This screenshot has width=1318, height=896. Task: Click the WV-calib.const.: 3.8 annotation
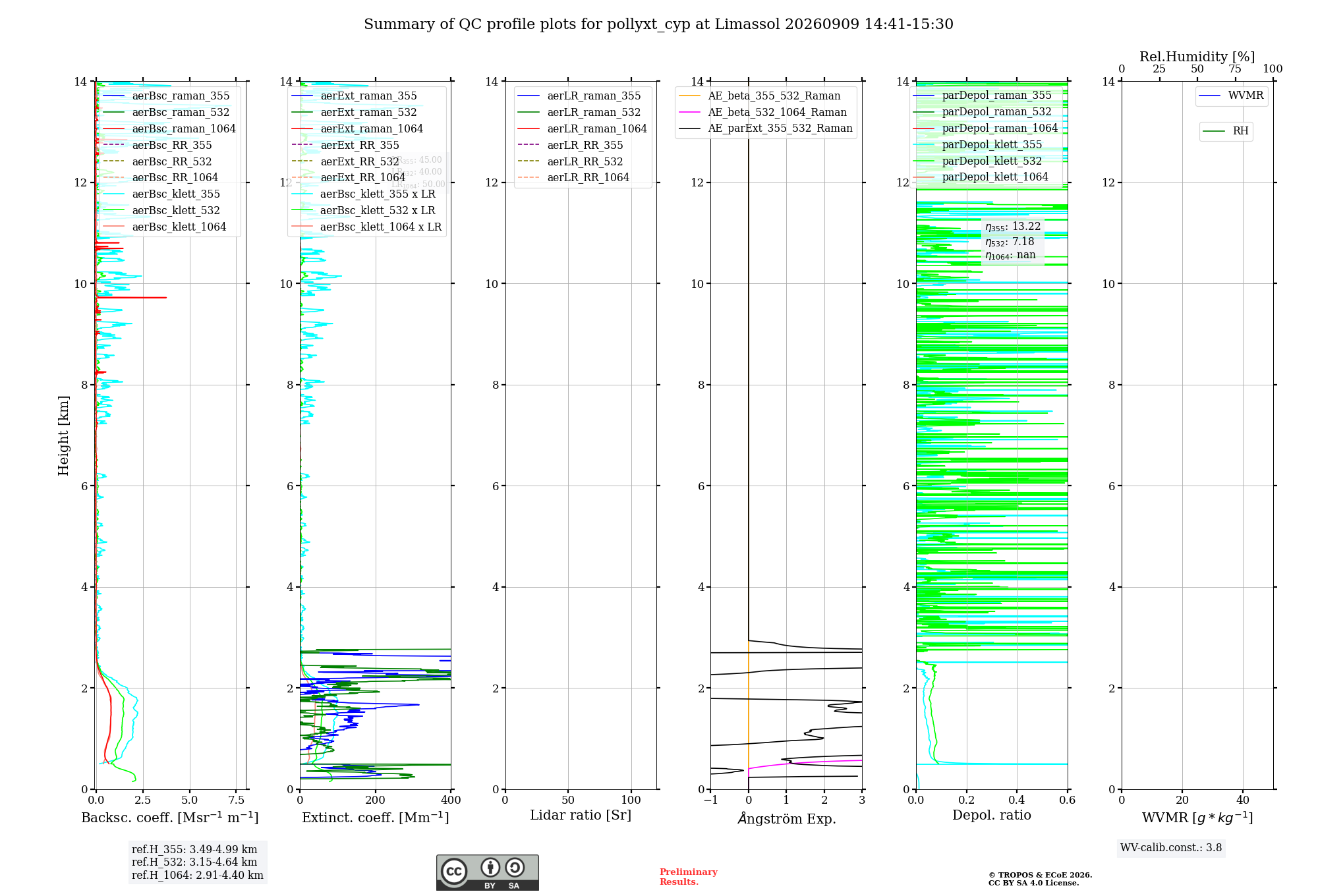1171,848
